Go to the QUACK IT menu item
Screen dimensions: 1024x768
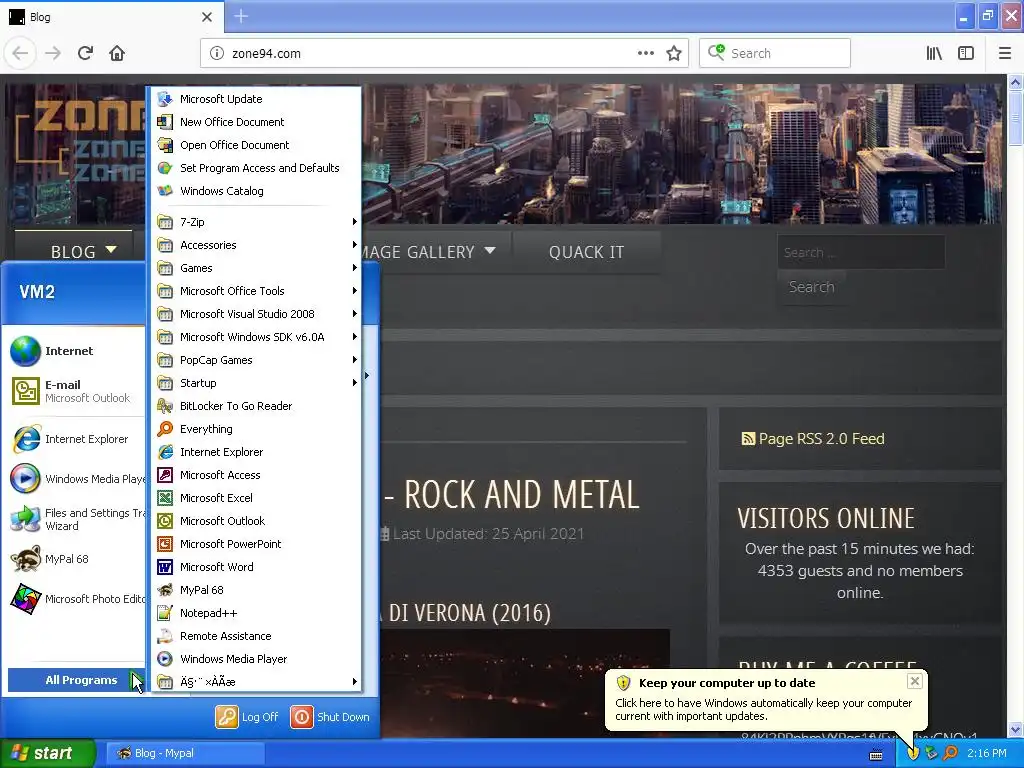pos(586,252)
